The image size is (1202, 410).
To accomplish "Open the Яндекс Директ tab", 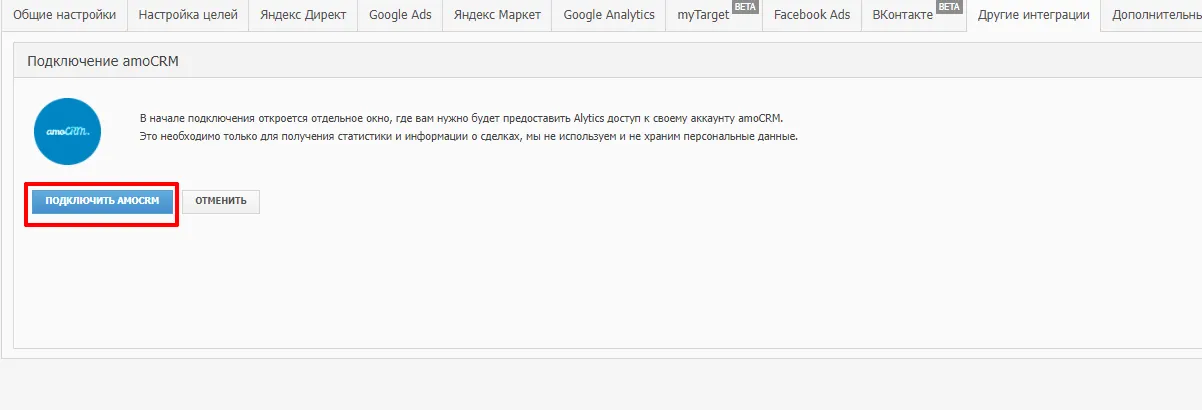I will pyautogui.click(x=303, y=16).
